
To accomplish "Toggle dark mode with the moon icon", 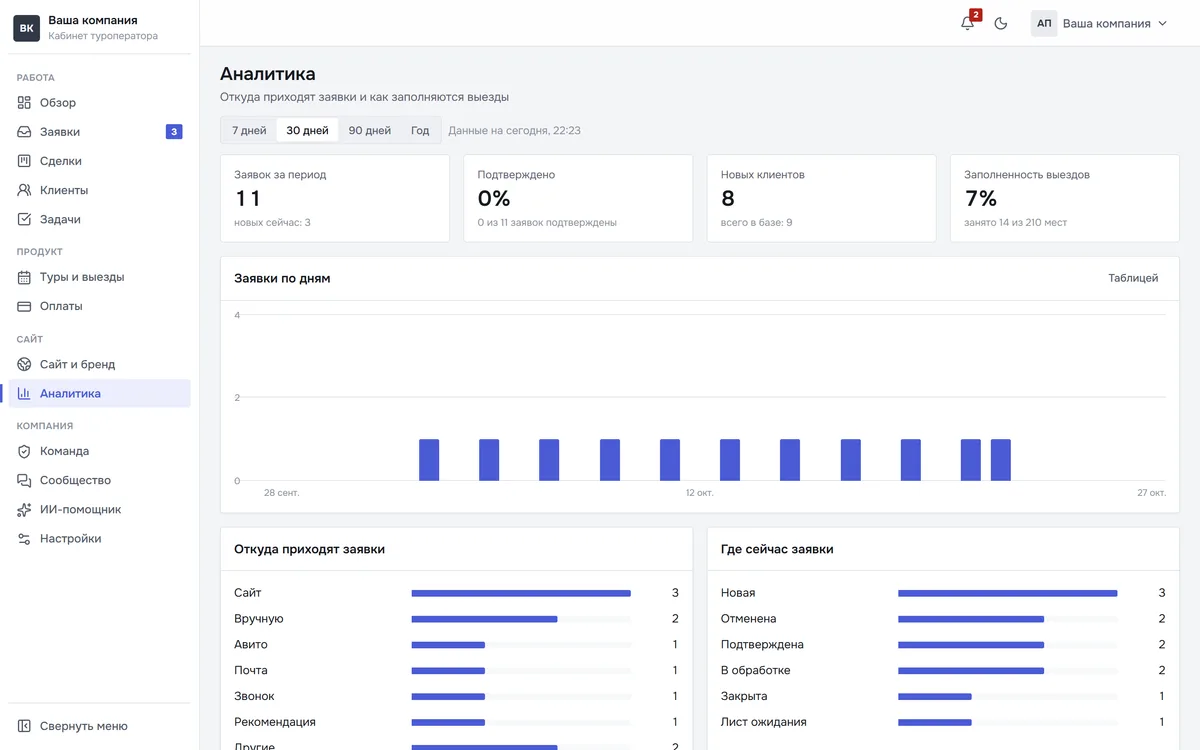I will pos(1001,23).
